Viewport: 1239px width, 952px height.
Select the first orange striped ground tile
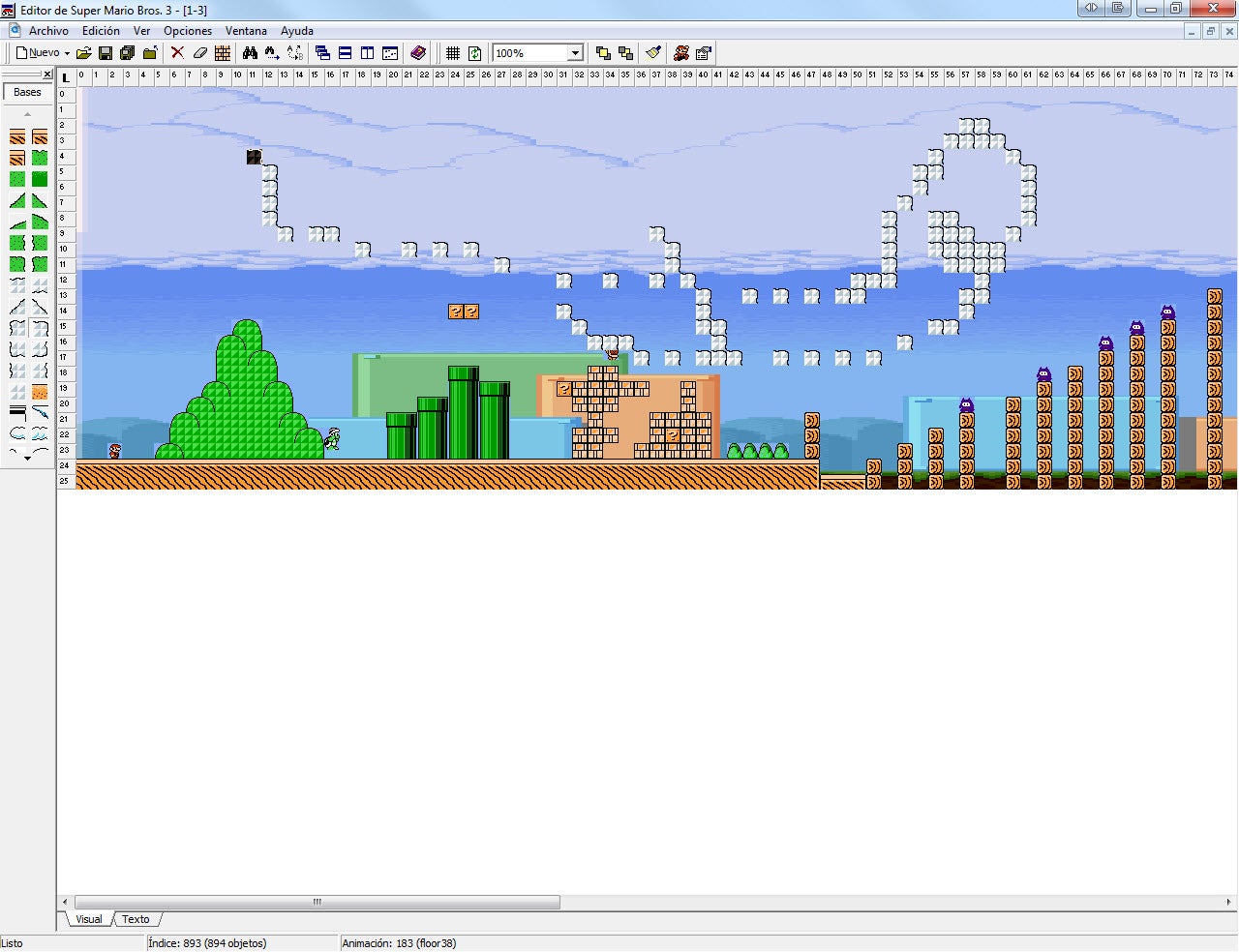point(16,137)
